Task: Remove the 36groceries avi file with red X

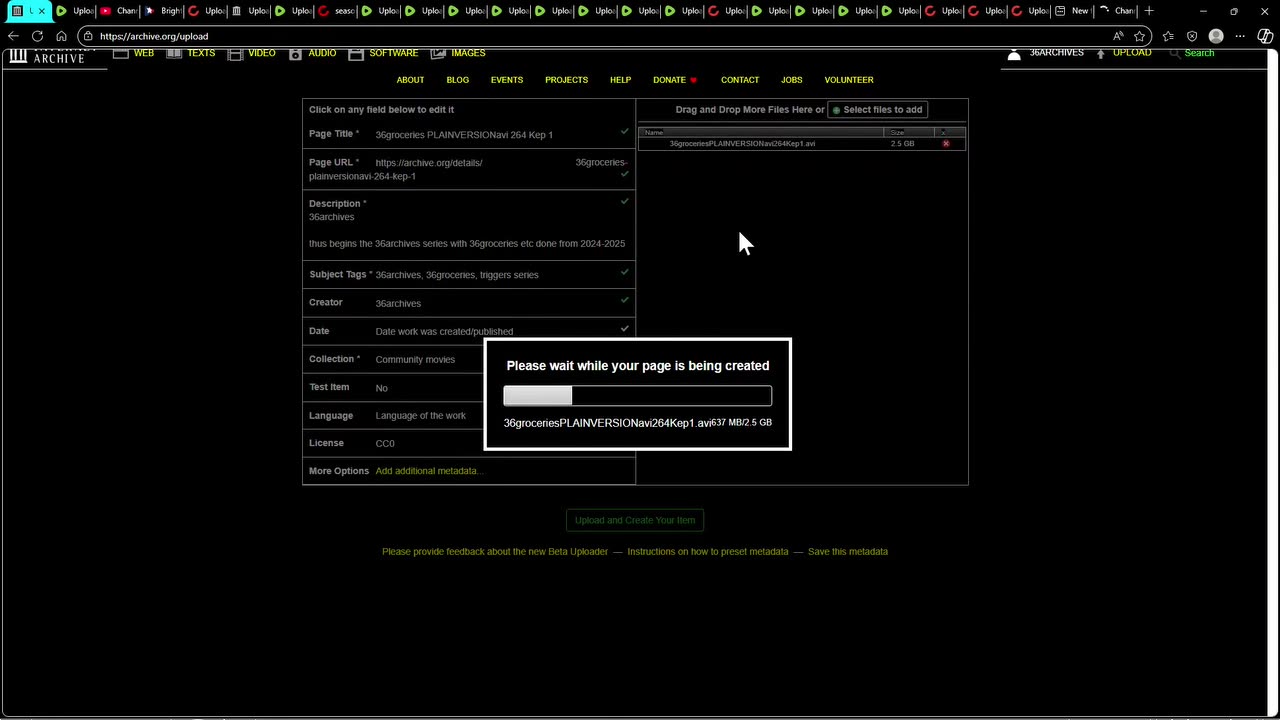Action: coord(946,144)
